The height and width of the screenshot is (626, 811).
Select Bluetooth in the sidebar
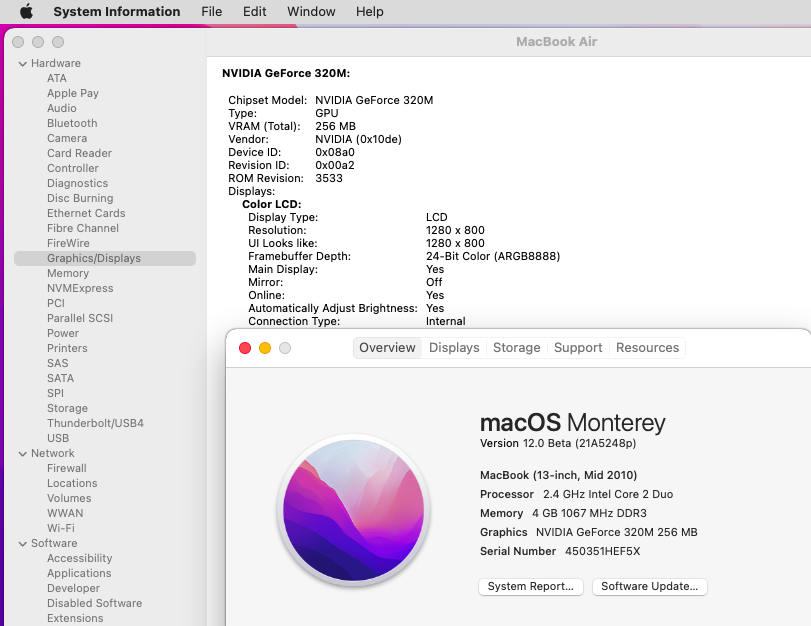coord(72,123)
